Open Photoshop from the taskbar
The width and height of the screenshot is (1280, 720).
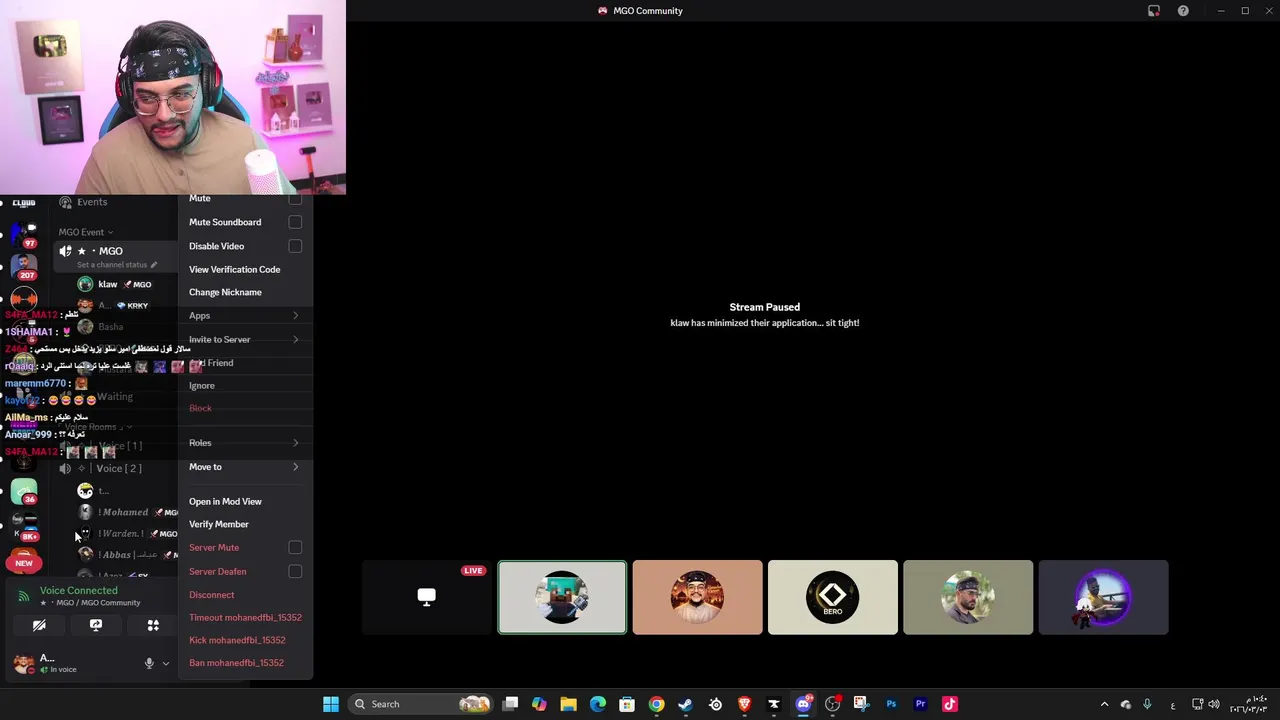[x=891, y=704]
